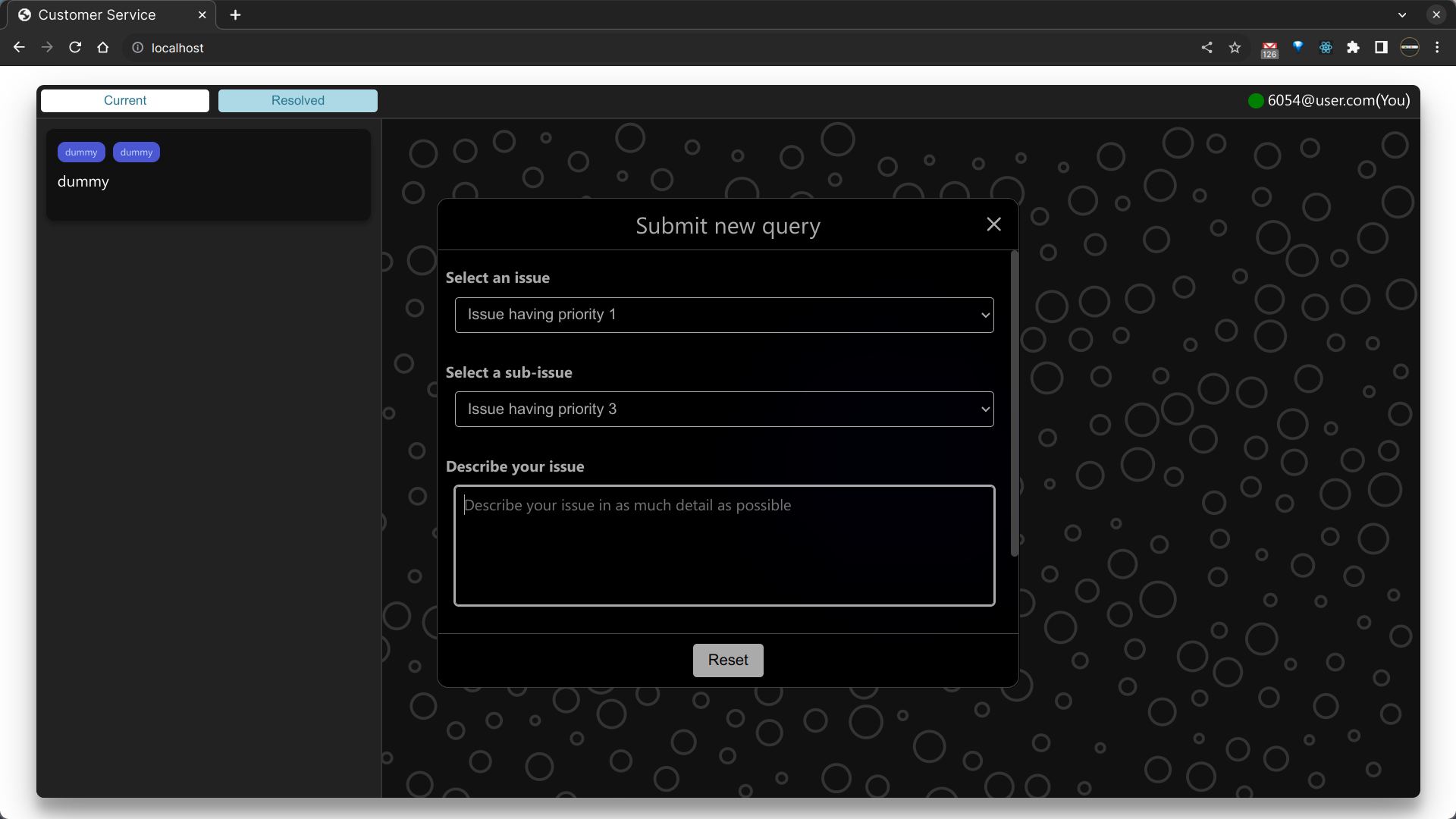This screenshot has width=1456, height=819.
Task: Click the share icon in address bar
Action: point(1207,48)
